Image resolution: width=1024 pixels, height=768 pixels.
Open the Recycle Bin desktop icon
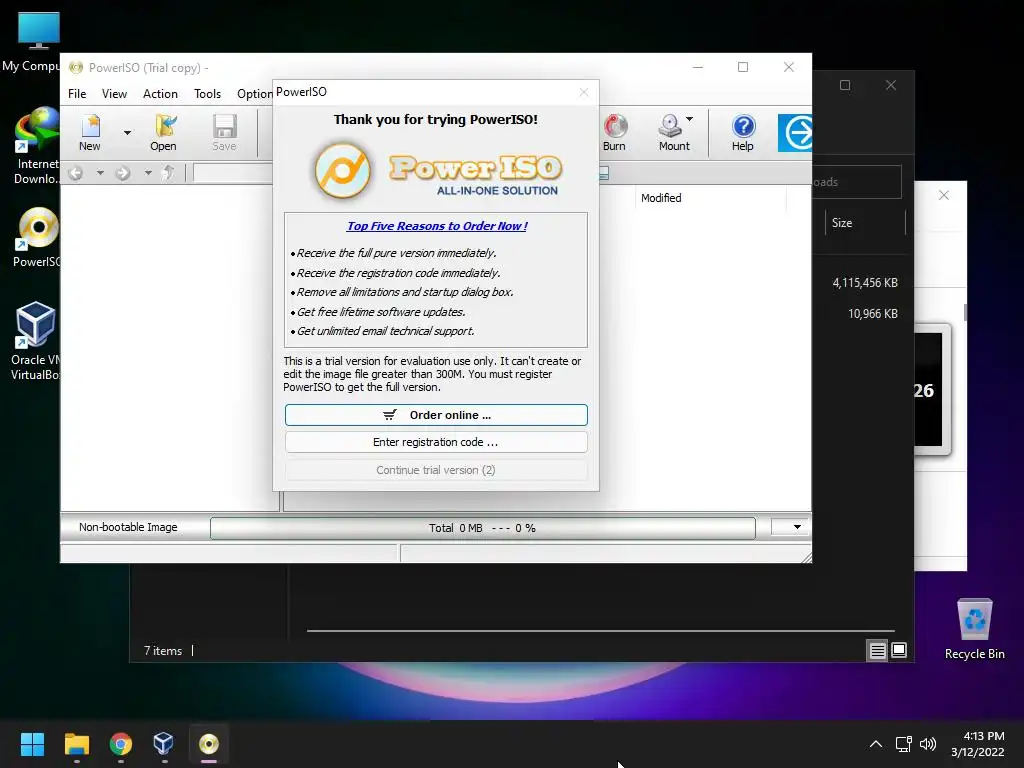974,630
